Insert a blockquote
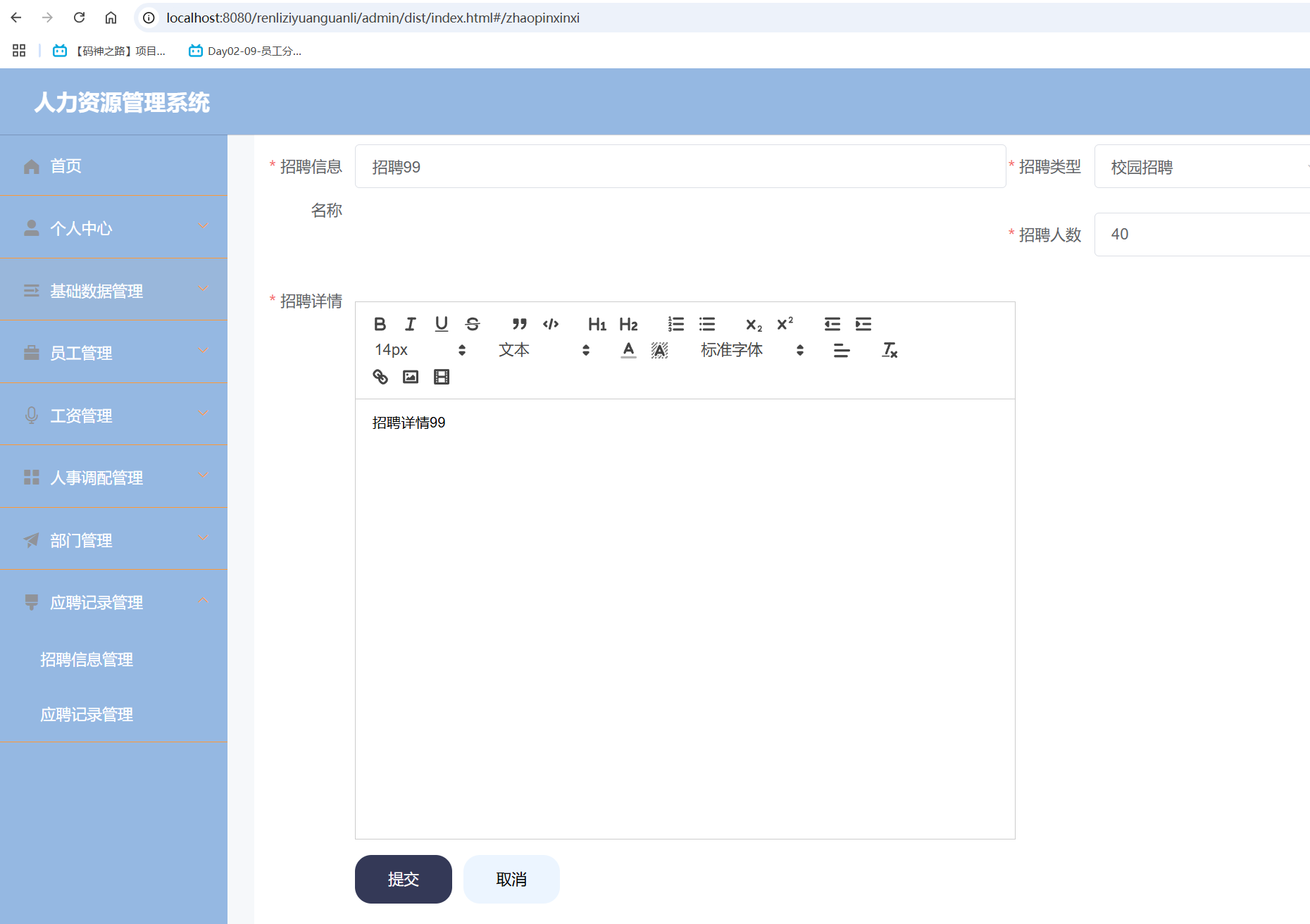The image size is (1310, 924). 519,324
